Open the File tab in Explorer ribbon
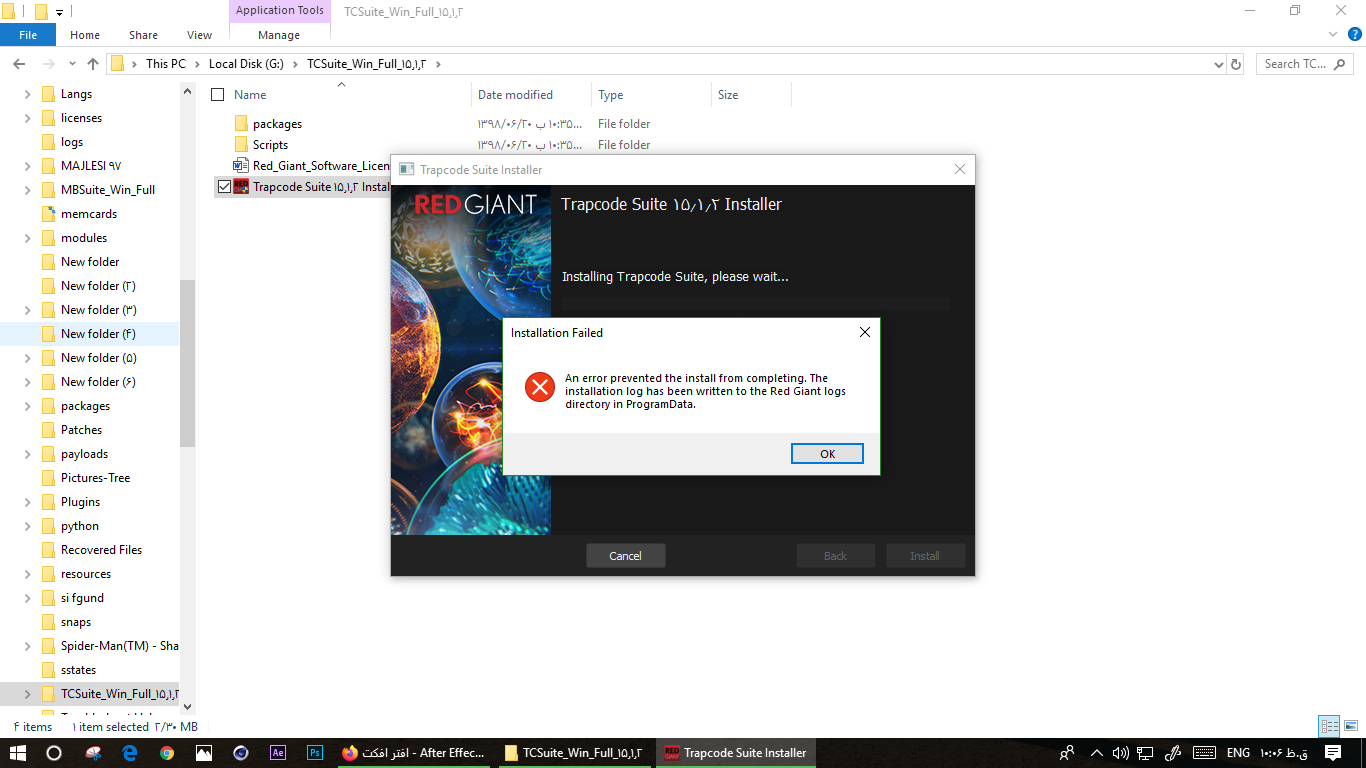 pyautogui.click(x=28, y=35)
